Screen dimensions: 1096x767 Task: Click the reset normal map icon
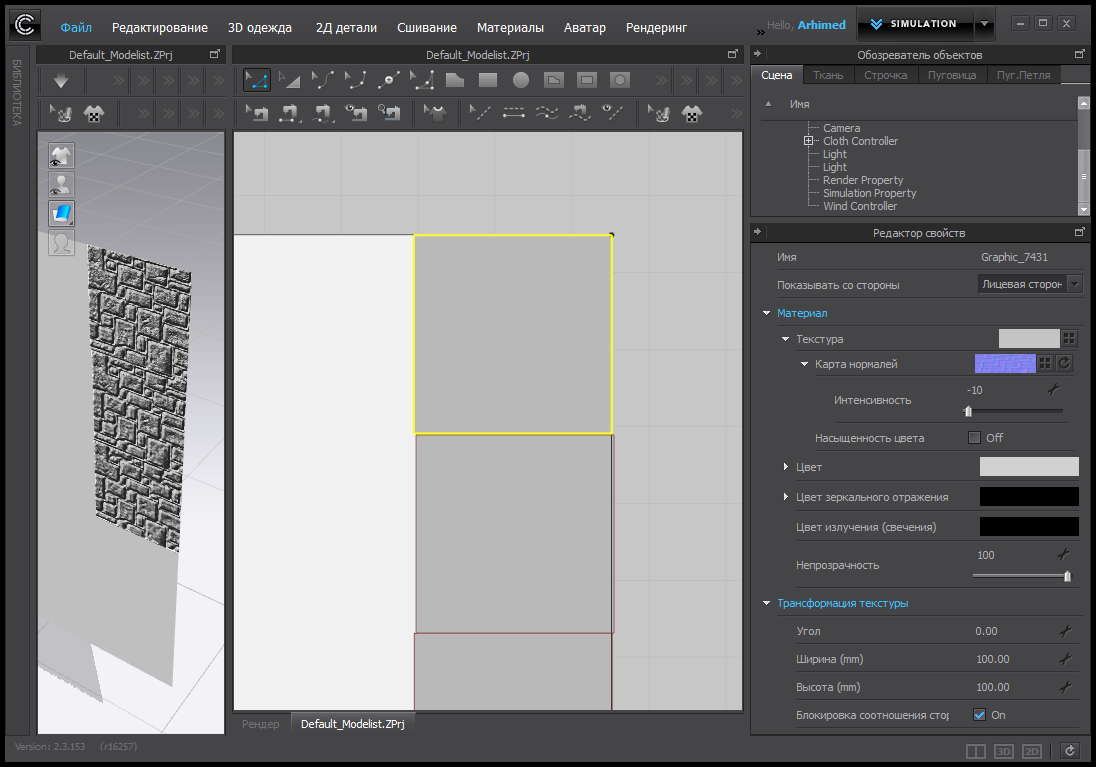(1064, 364)
